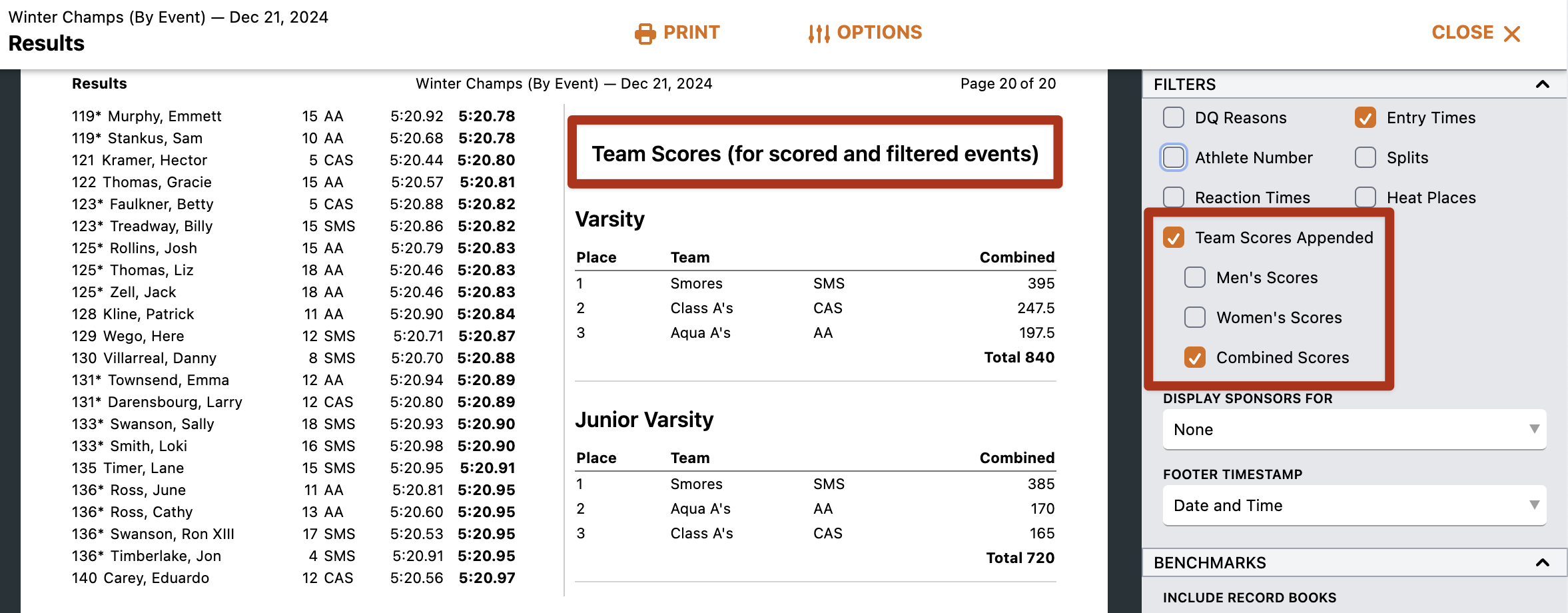
Task: Uncheck Combined Scores checkbox
Action: point(1195,358)
